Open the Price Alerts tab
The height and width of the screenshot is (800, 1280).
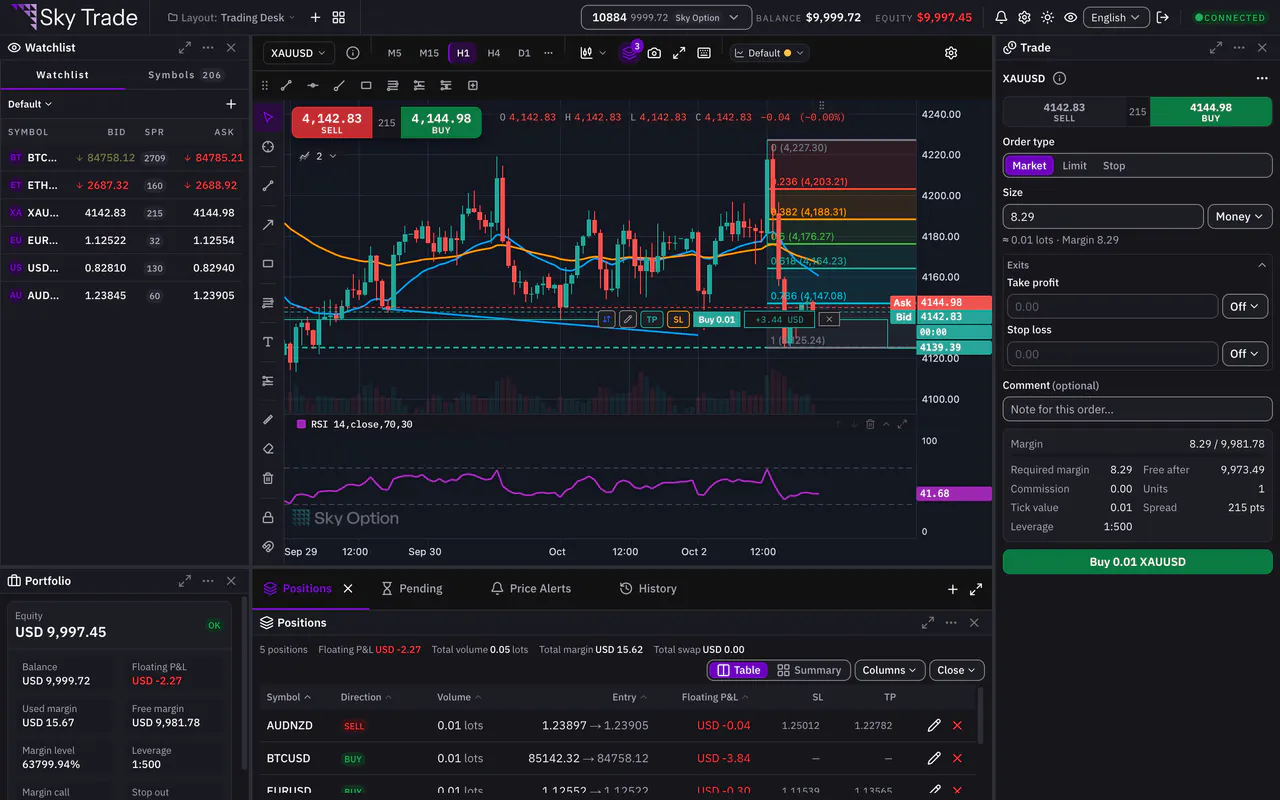[531, 588]
